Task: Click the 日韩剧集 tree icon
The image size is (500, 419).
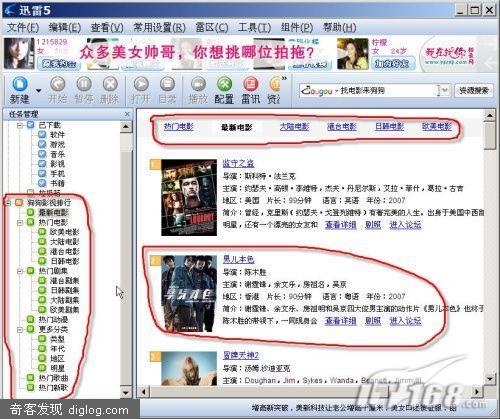Action: coord(42,290)
